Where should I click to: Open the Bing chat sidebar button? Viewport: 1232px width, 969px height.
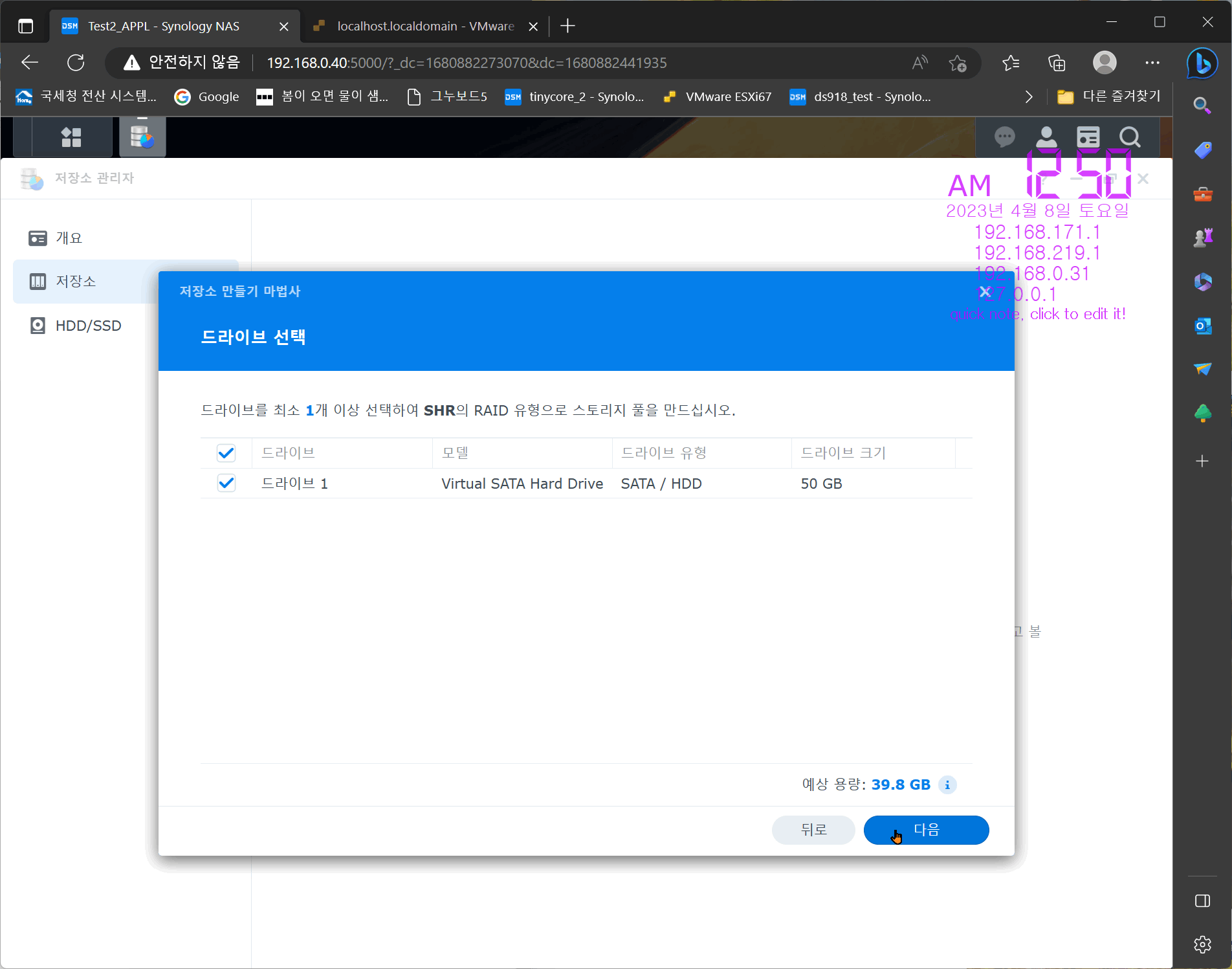point(1202,63)
